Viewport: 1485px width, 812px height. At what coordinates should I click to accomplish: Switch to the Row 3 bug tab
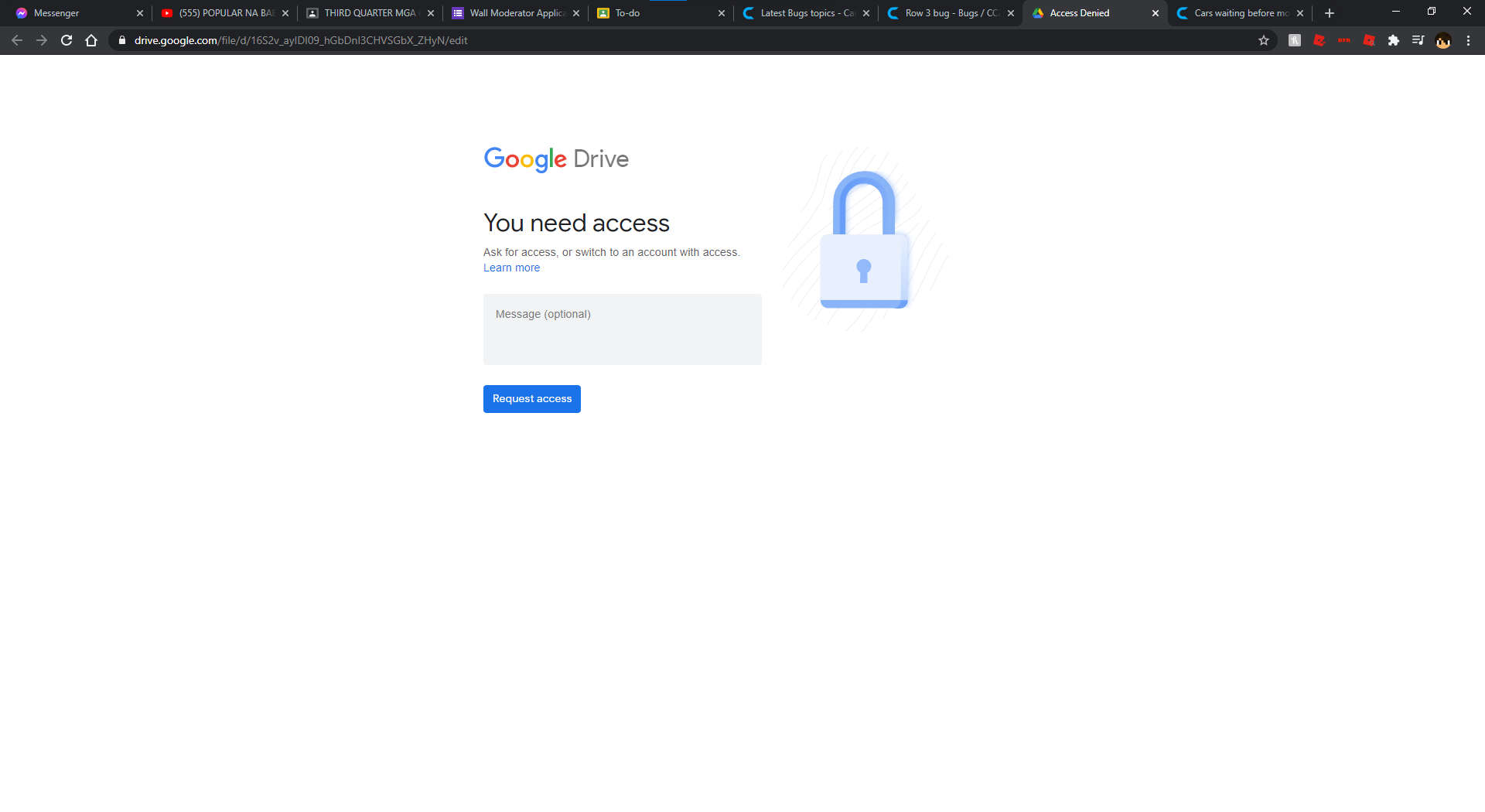(947, 13)
